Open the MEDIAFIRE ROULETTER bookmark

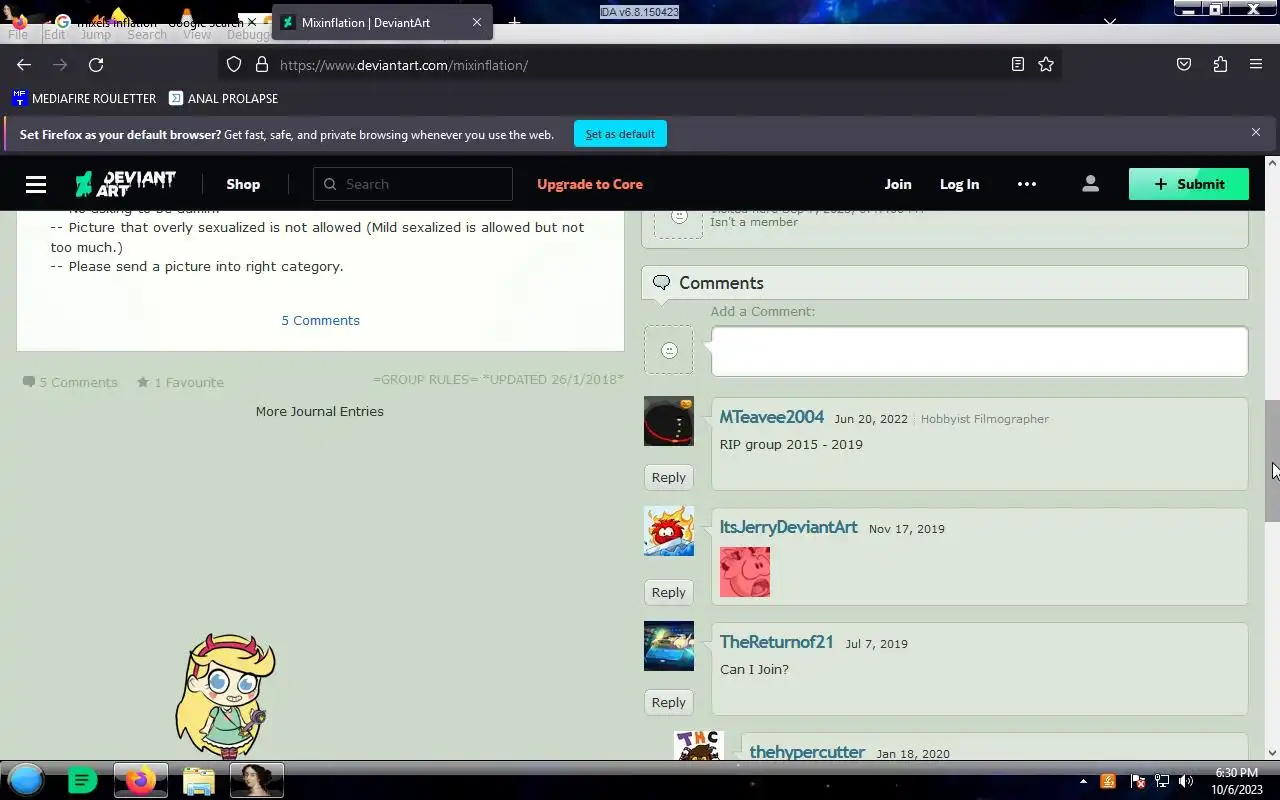(84, 98)
